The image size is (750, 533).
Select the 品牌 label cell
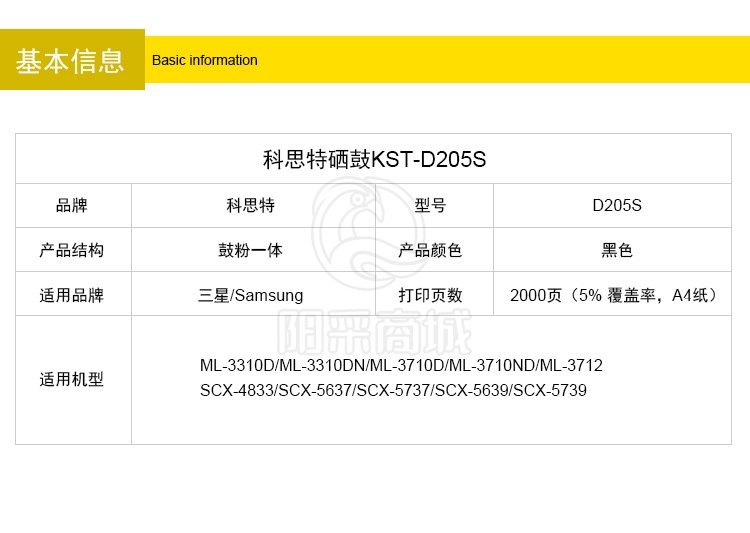click(x=72, y=206)
